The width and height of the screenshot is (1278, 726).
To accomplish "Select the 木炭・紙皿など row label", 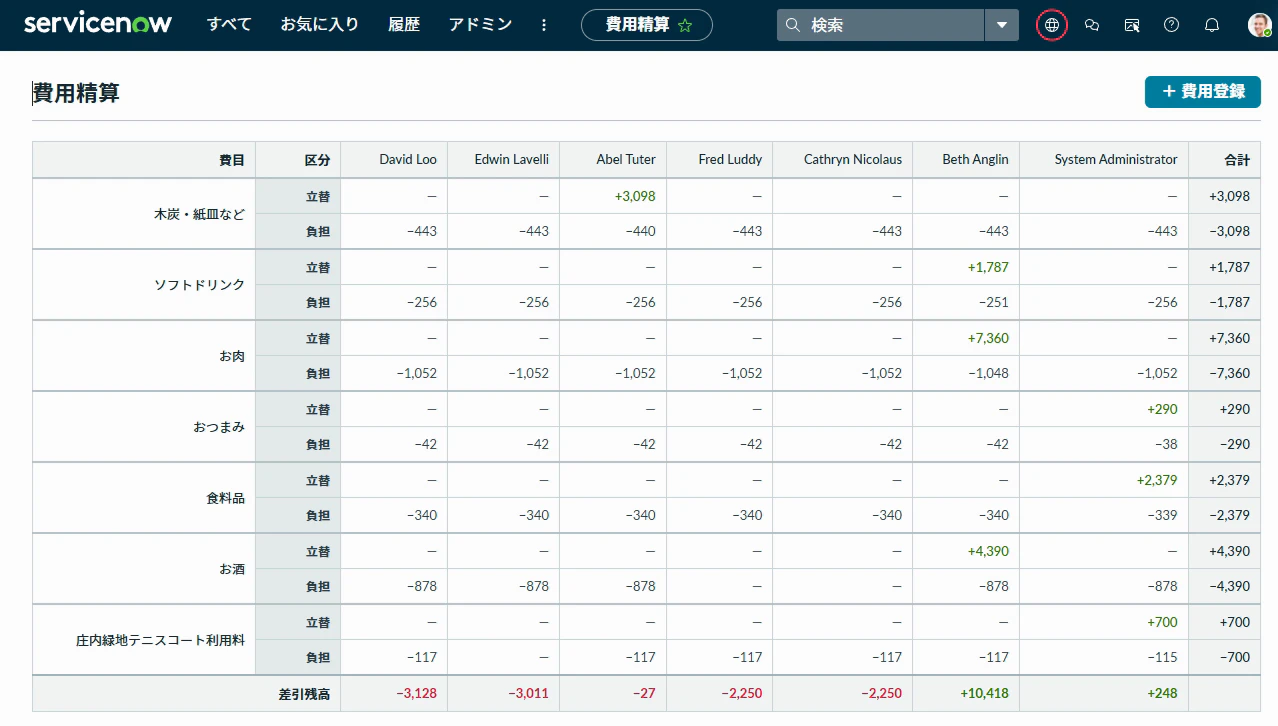I will pos(199,214).
